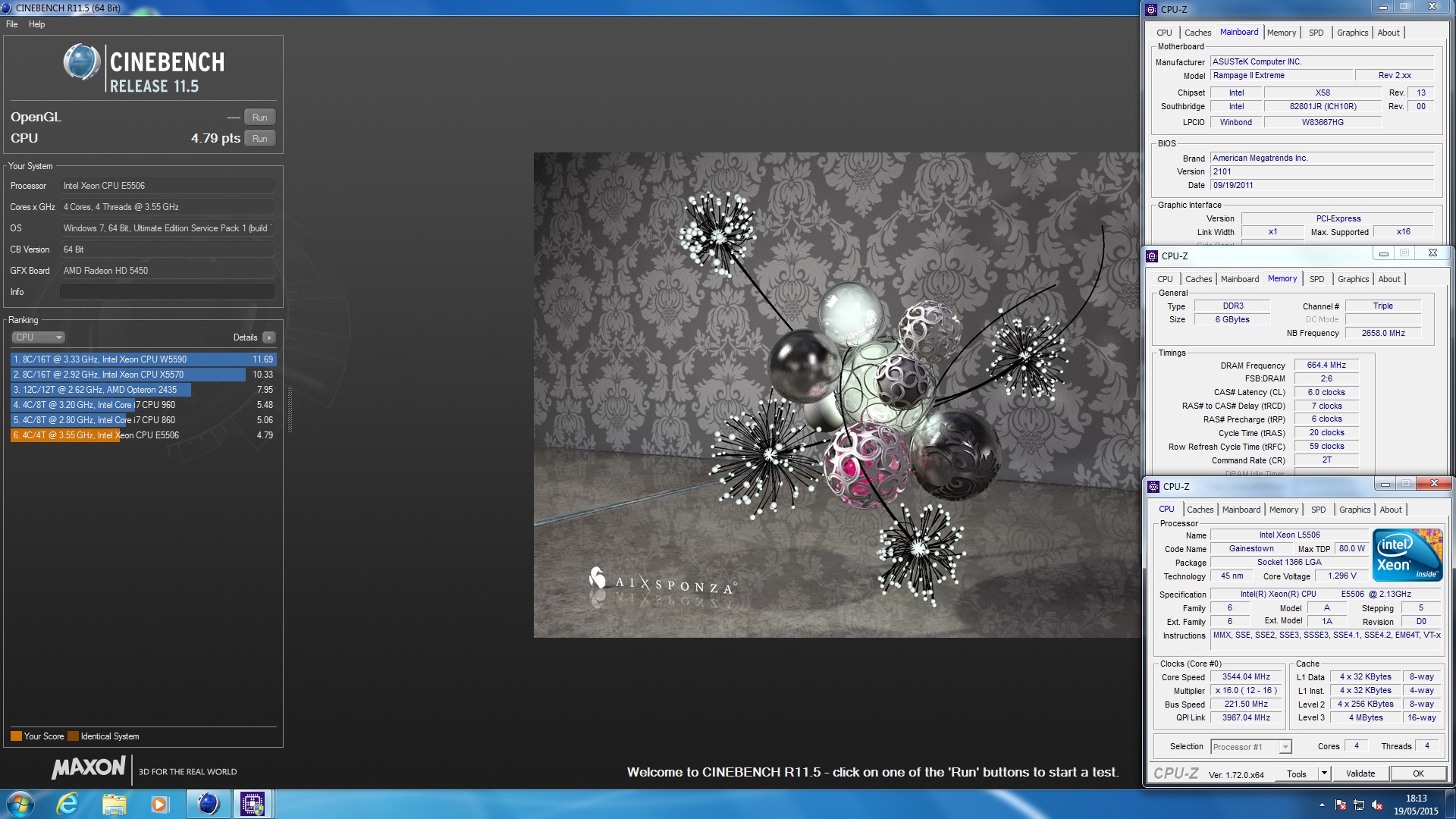Click the DRAM Frequency 664.4 MHz value
The image size is (1456, 819).
click(x=1326, y=366)
